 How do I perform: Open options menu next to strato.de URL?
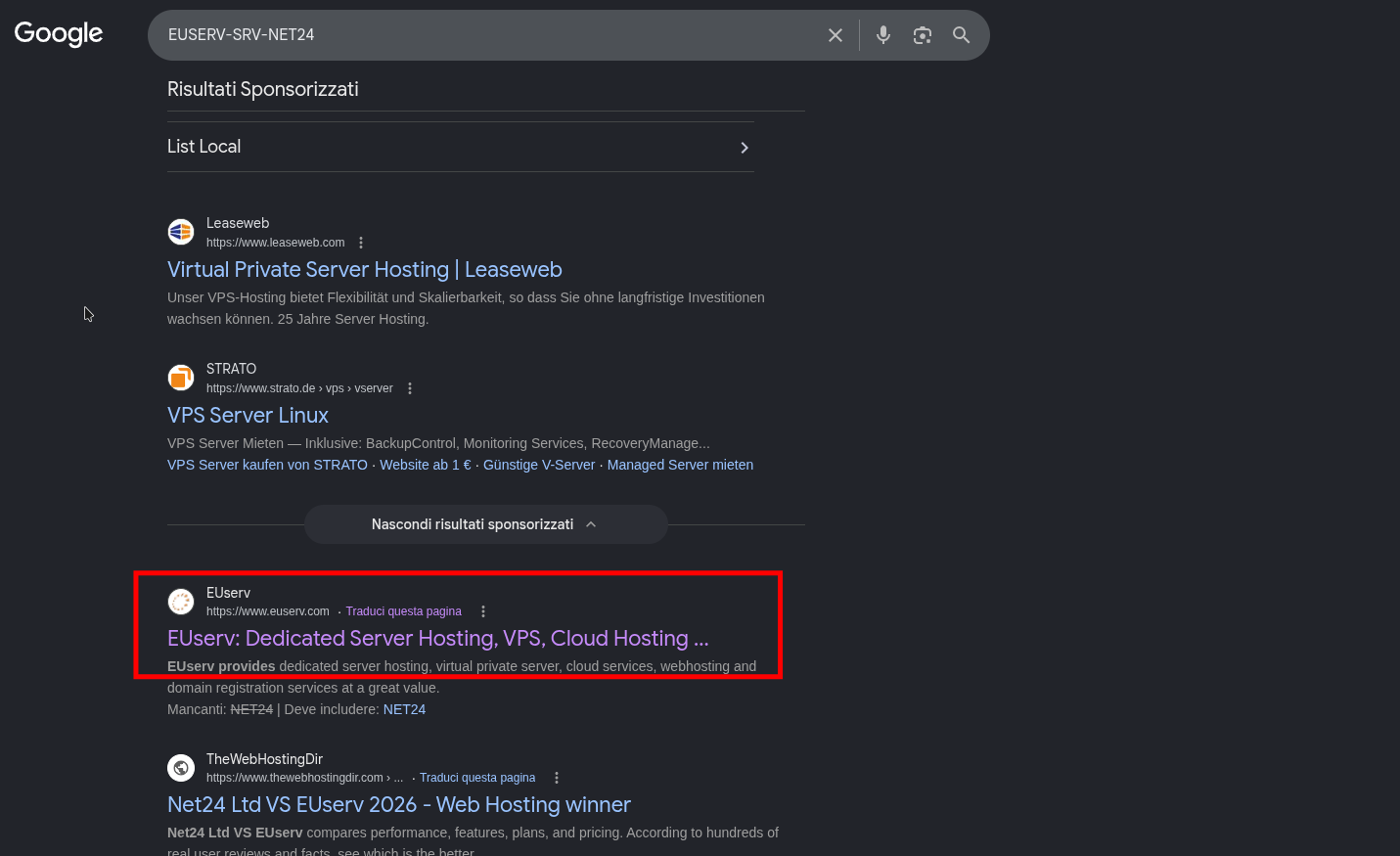point(410,388)
